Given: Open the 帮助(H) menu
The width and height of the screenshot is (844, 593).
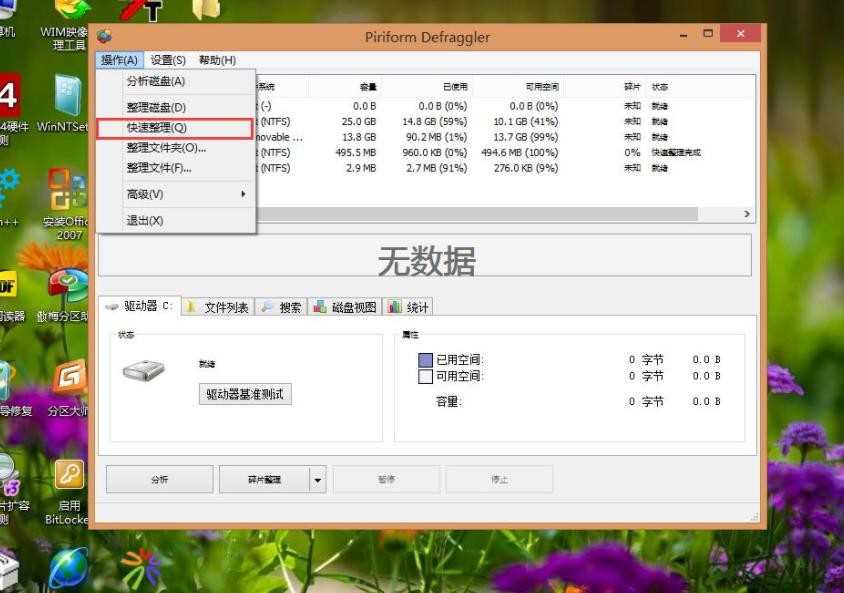Looking at the screenshot, I should click(x=217, y=60).
